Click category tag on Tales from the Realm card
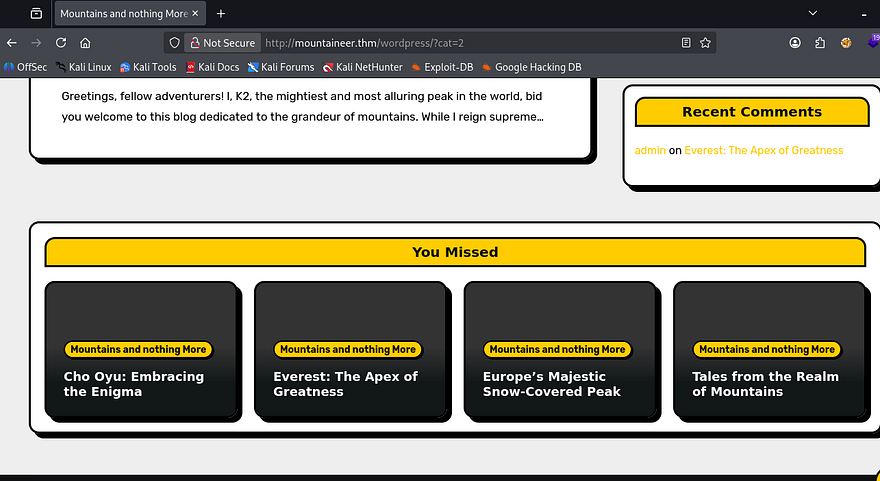 coord(767,349)
